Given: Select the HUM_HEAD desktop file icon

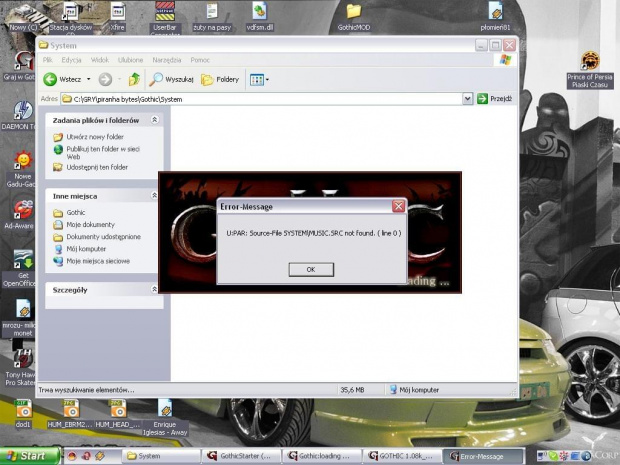Looking at the screenshot, I should (118, 414).
